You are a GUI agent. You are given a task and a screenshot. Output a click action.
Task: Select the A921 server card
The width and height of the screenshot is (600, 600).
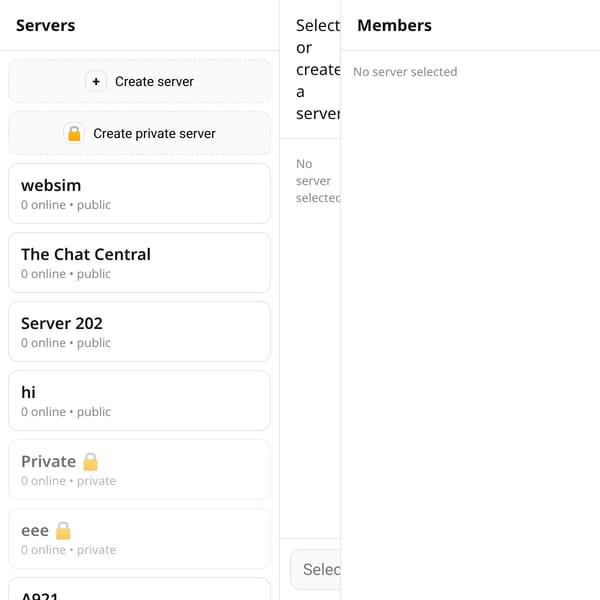pos(139,589)
